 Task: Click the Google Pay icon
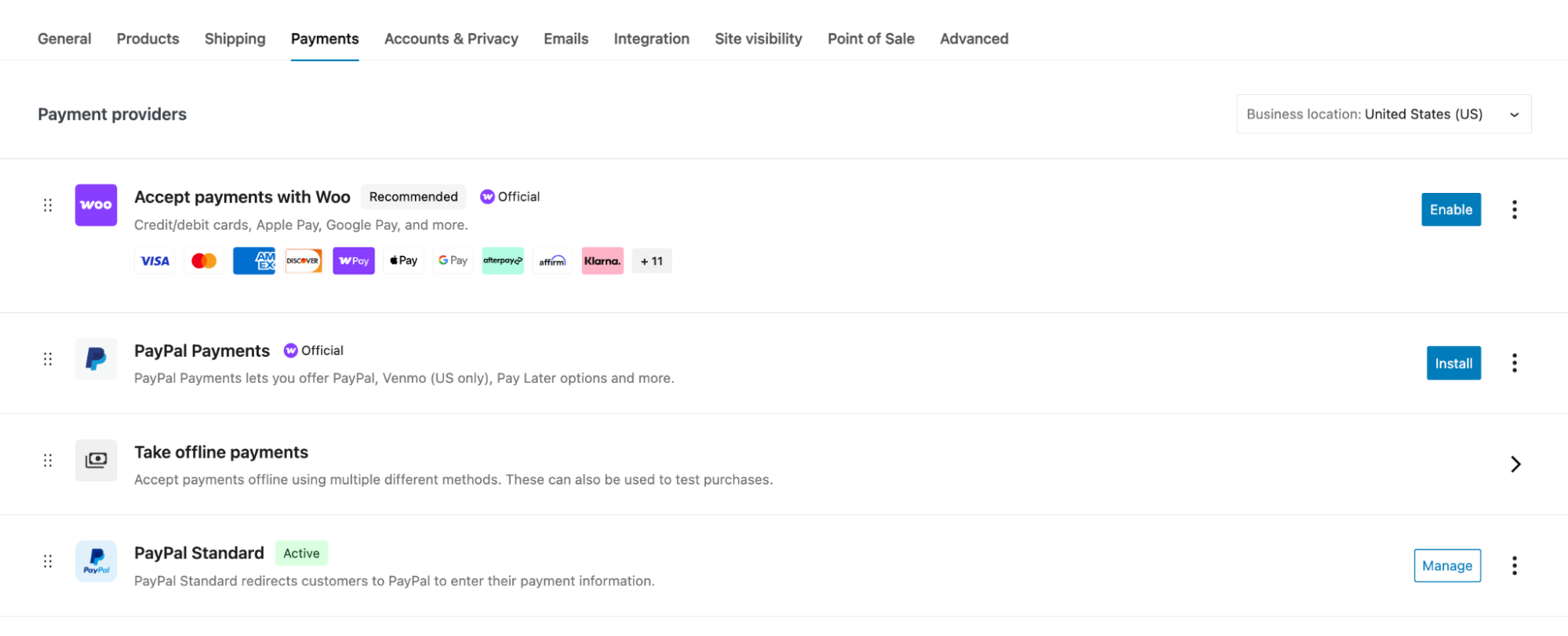[x=453, y=261]
